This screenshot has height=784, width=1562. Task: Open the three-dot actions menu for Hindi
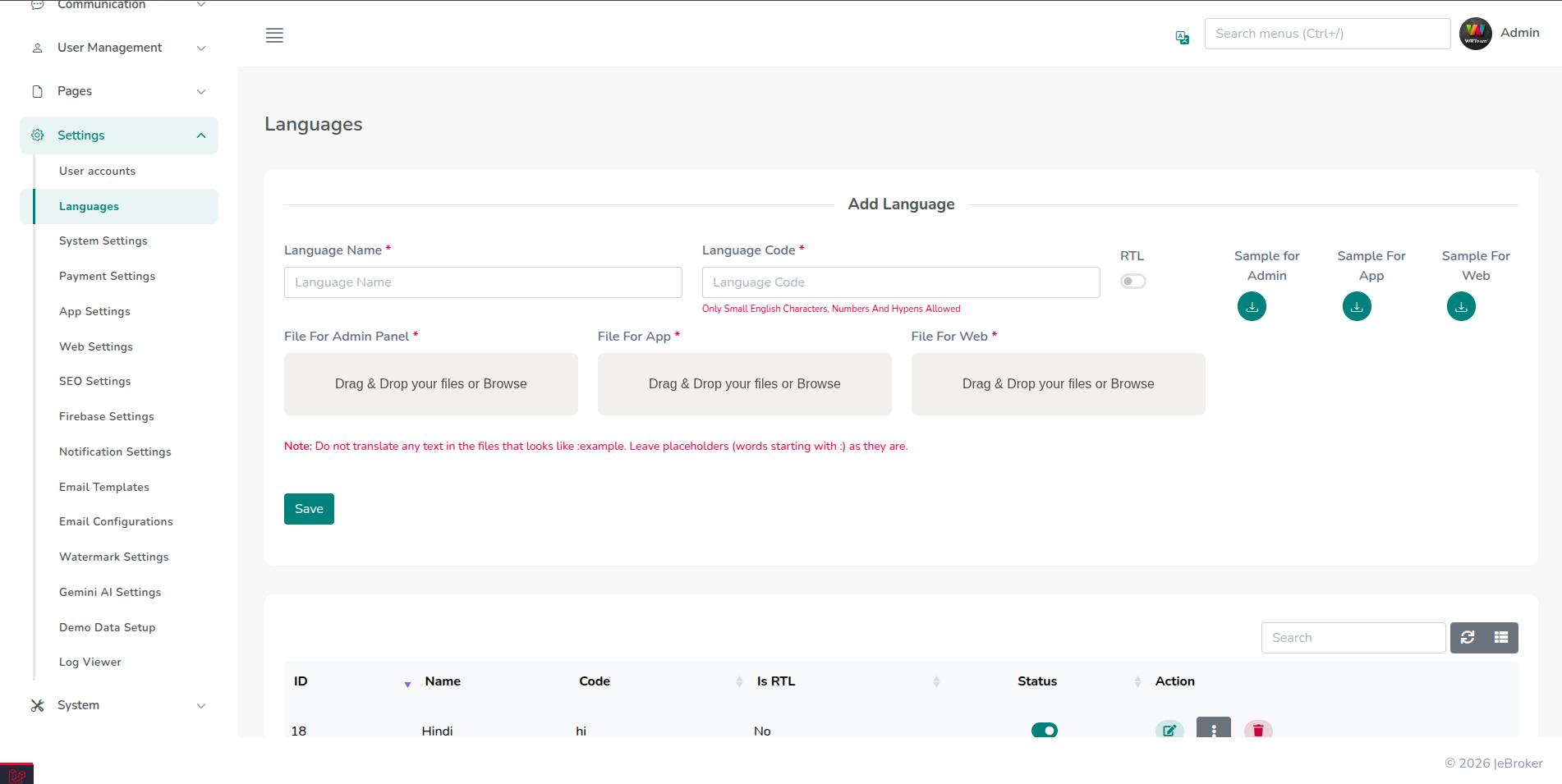pyautogui.click(x=1214, y=730)
